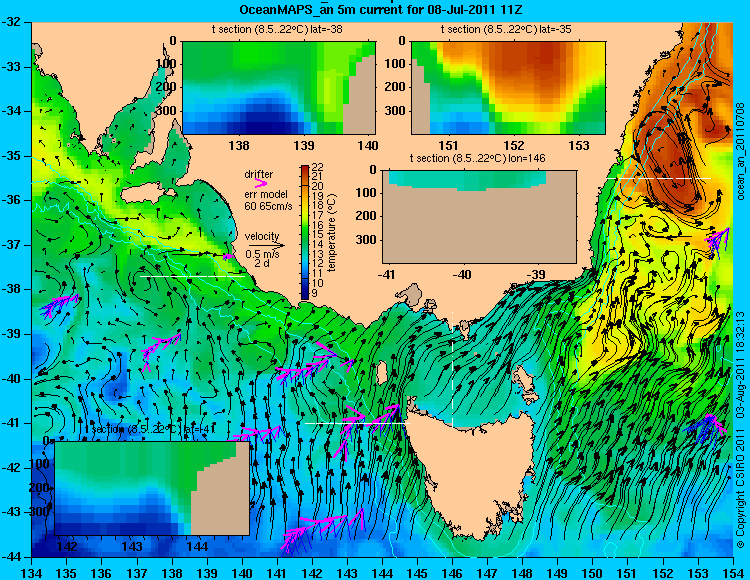This screenshot has width=750, height=580.
Task: Click '-35' on the left latitude axis
Action: (x=10, y=156)
